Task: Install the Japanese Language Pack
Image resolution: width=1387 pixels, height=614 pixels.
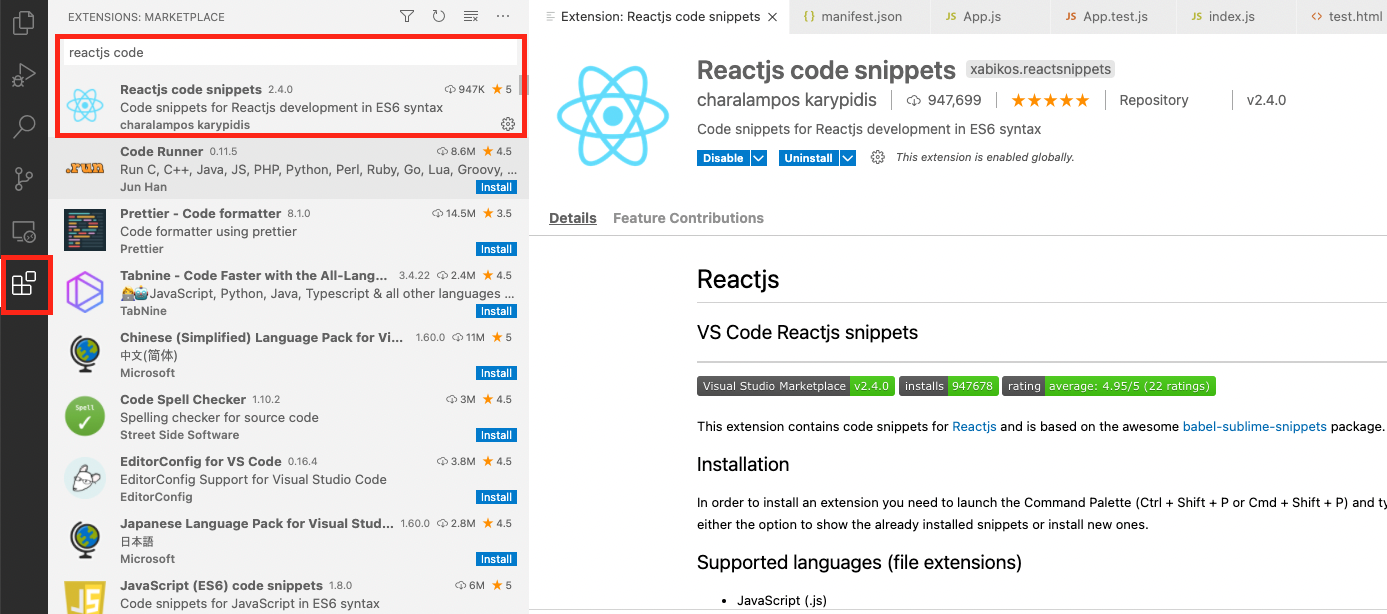Action: [x=496, y=559]
